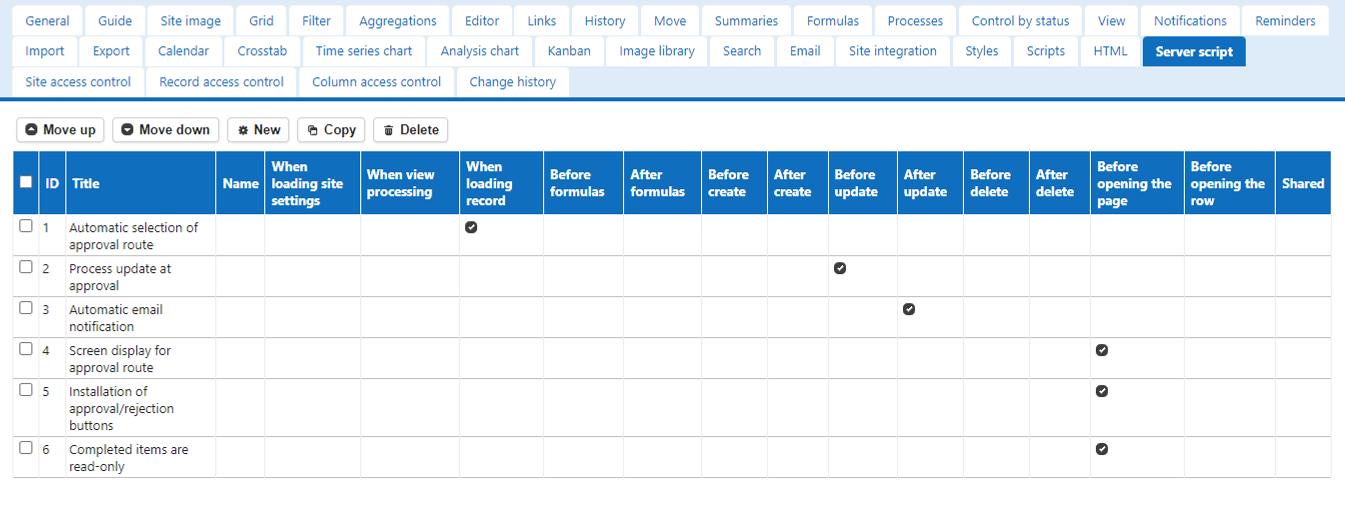Switch to the Import tab
The image size is (1345, 510).
tap(44, 51)
